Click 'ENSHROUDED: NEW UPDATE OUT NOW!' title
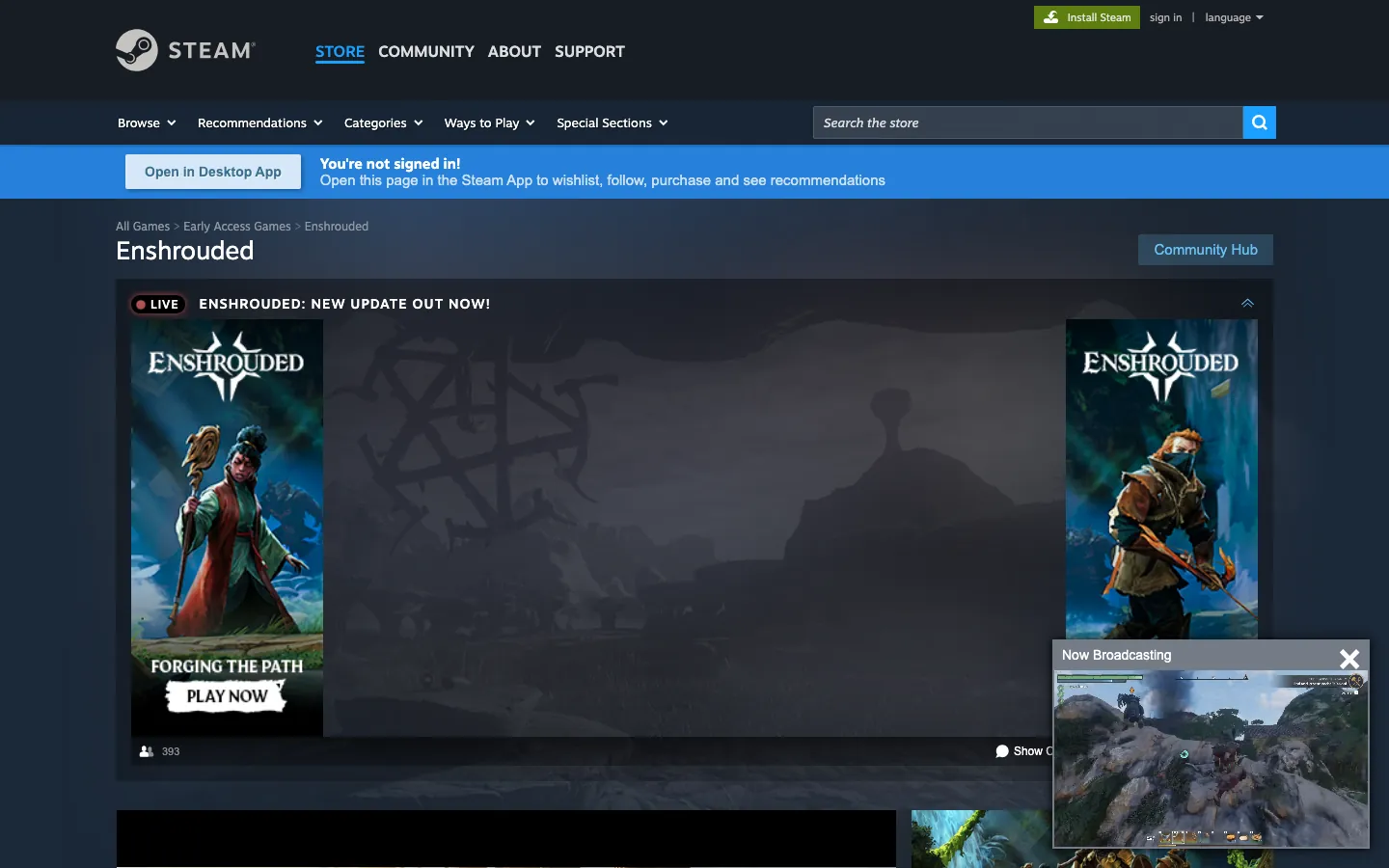 coord(344,304)
